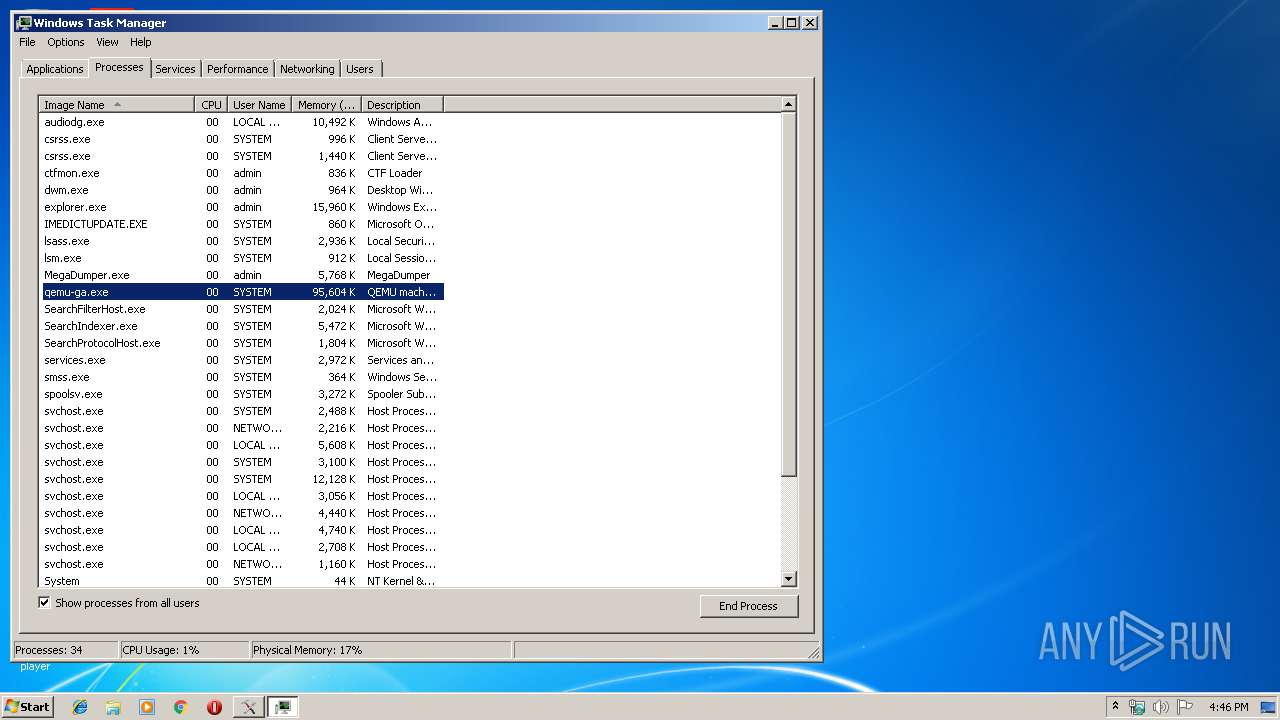Sort by the Description column header
This screenshot has width=1280, height=720.
point(402,105)
